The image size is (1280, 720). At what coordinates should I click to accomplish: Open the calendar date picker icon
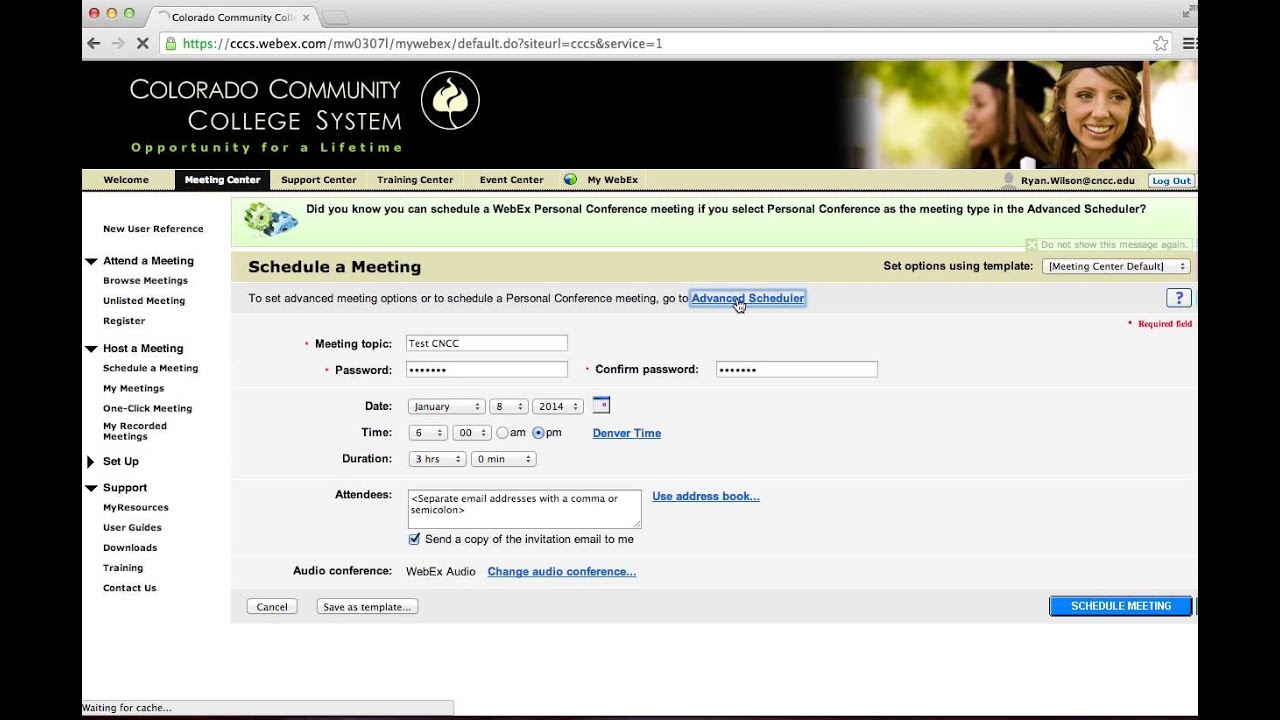tap(601, 405)
